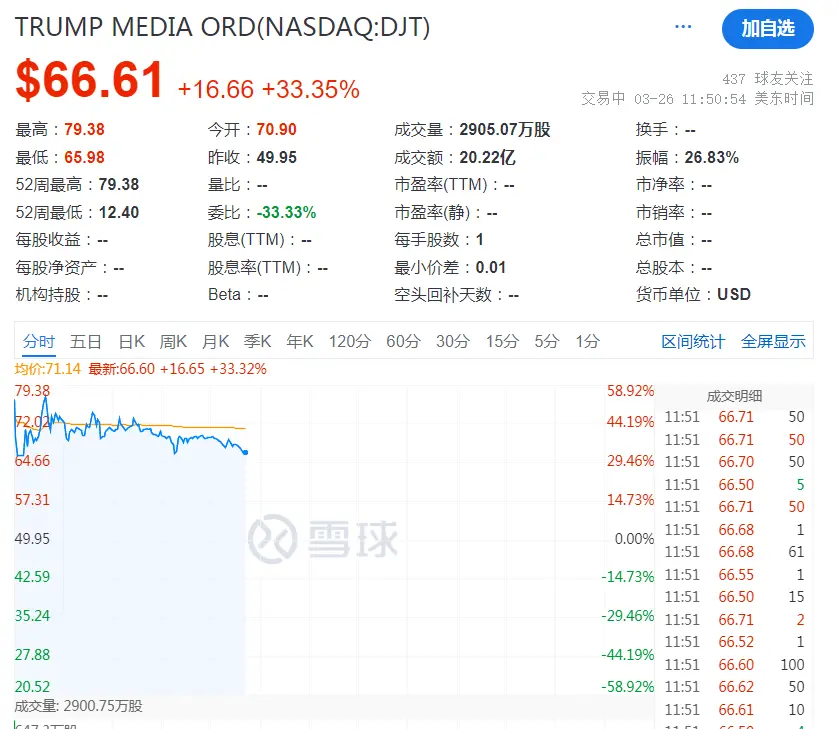Viewport: 839px width, 729px height.
Task: Switch to 周K weekly chart
Action: point(174,342)
